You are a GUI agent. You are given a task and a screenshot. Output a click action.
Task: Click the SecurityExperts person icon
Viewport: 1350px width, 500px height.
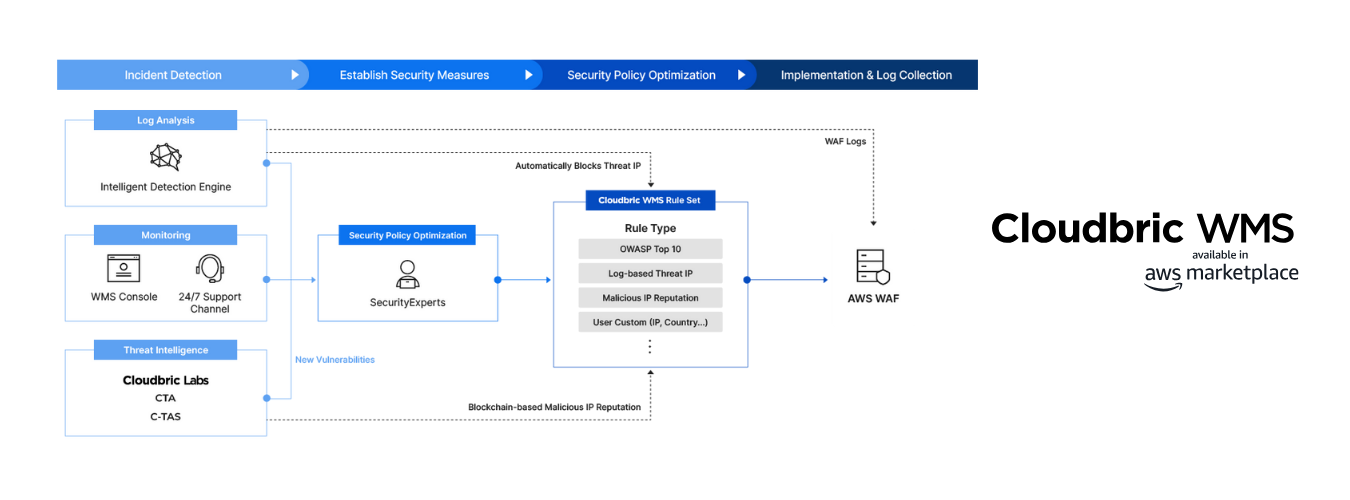click(407, 274)
